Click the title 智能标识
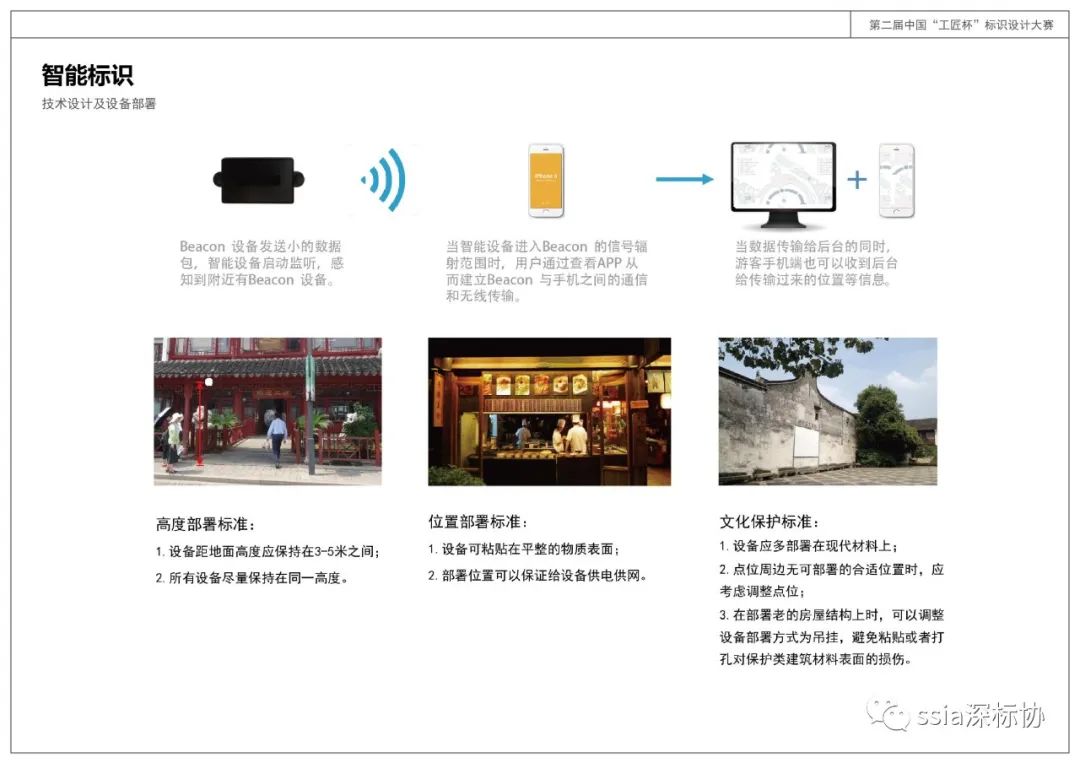This screenshot has width=1080, height=763. [x=87, y=75]
